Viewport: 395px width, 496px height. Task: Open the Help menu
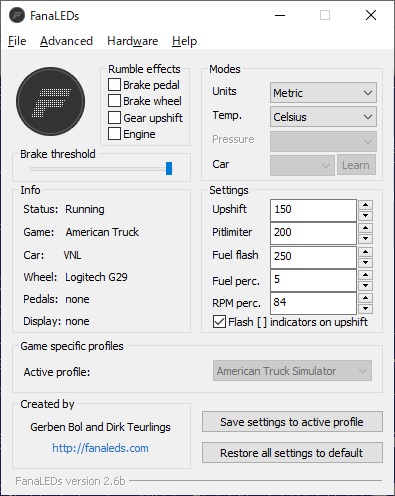pos(184,41)
